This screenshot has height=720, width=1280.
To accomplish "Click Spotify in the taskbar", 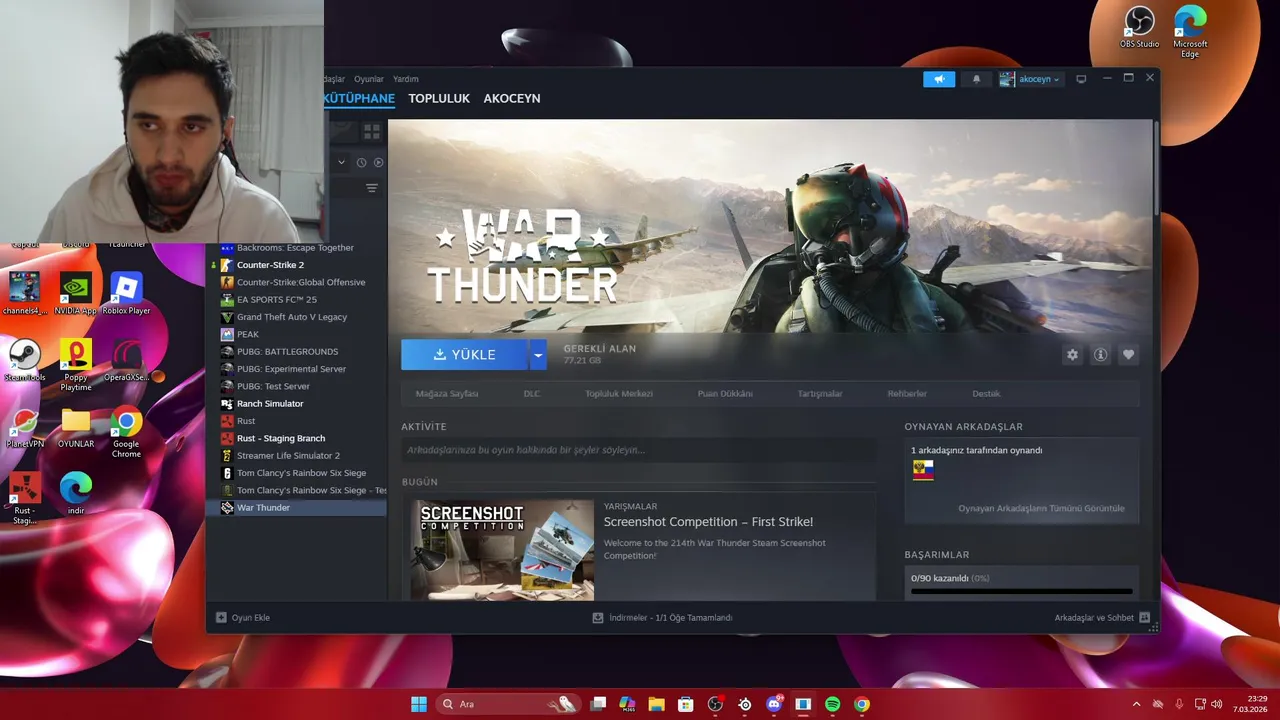I will [832, 704].
